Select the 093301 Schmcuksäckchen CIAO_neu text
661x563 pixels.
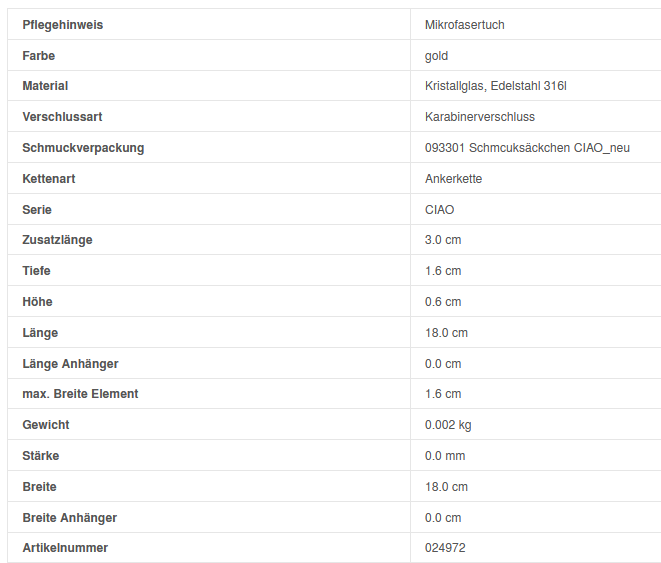527,148
